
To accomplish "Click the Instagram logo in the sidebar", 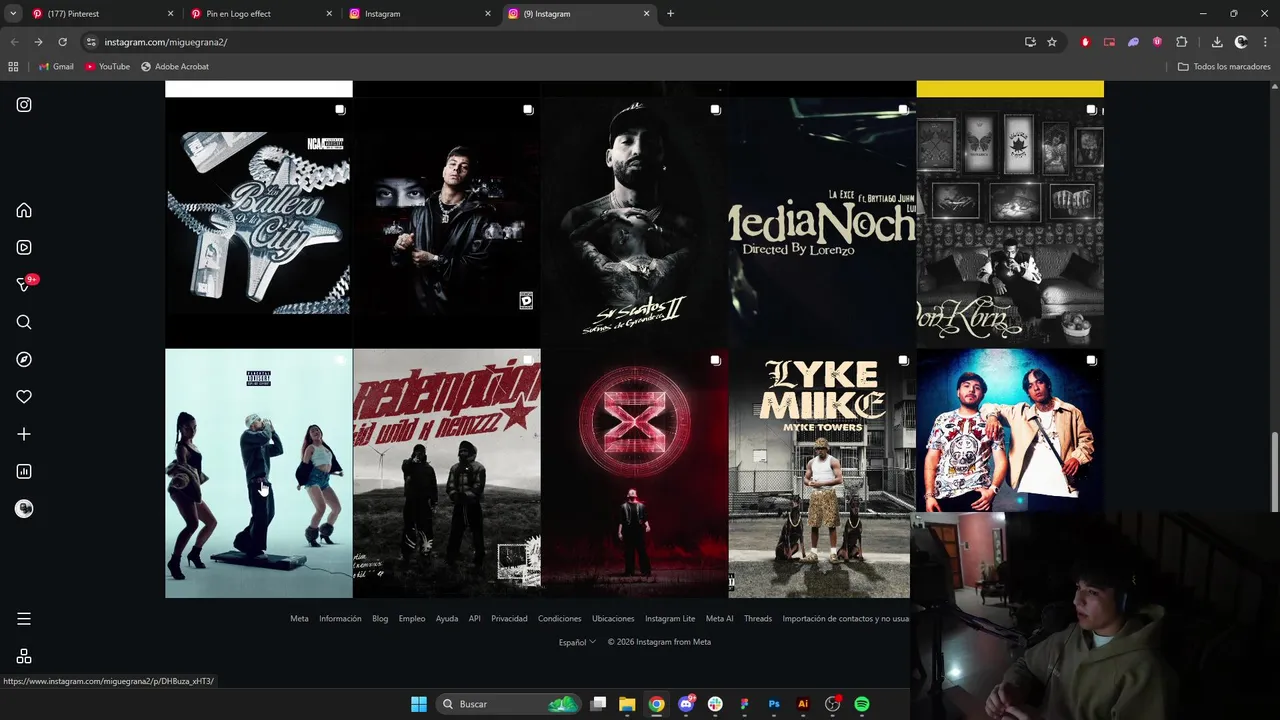I will [24, 105].
